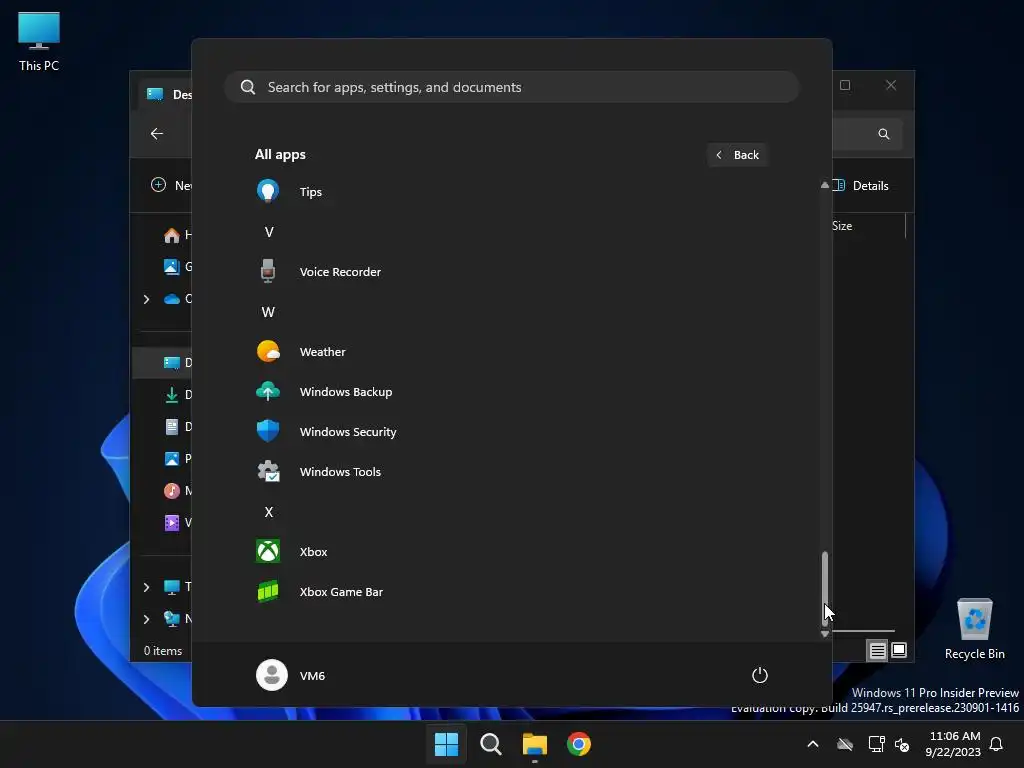Click the All apps list scrollbar thumb
1024x768 pixels.
[x=825, y=588]
